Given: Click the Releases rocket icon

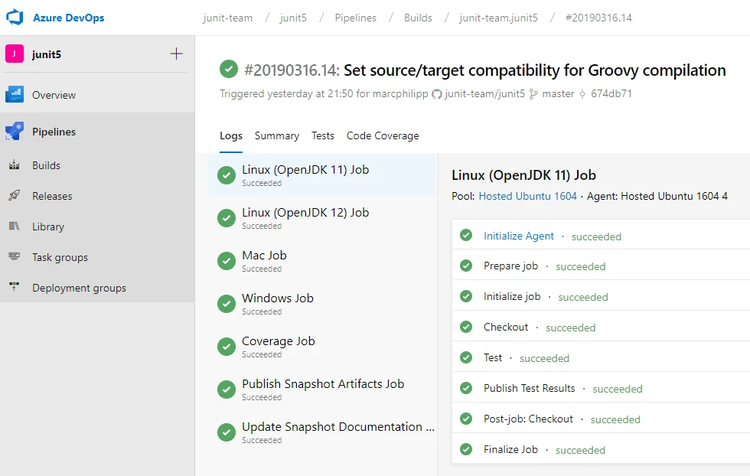Looking at the screenshot, I should 15,196.
